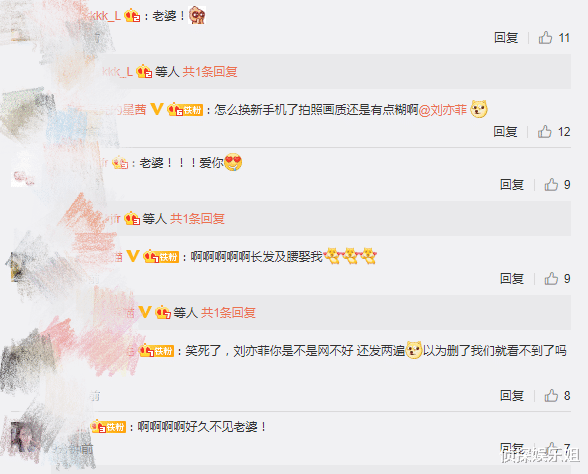Reply to the 笑死了 comment

[x=512, y=395]
